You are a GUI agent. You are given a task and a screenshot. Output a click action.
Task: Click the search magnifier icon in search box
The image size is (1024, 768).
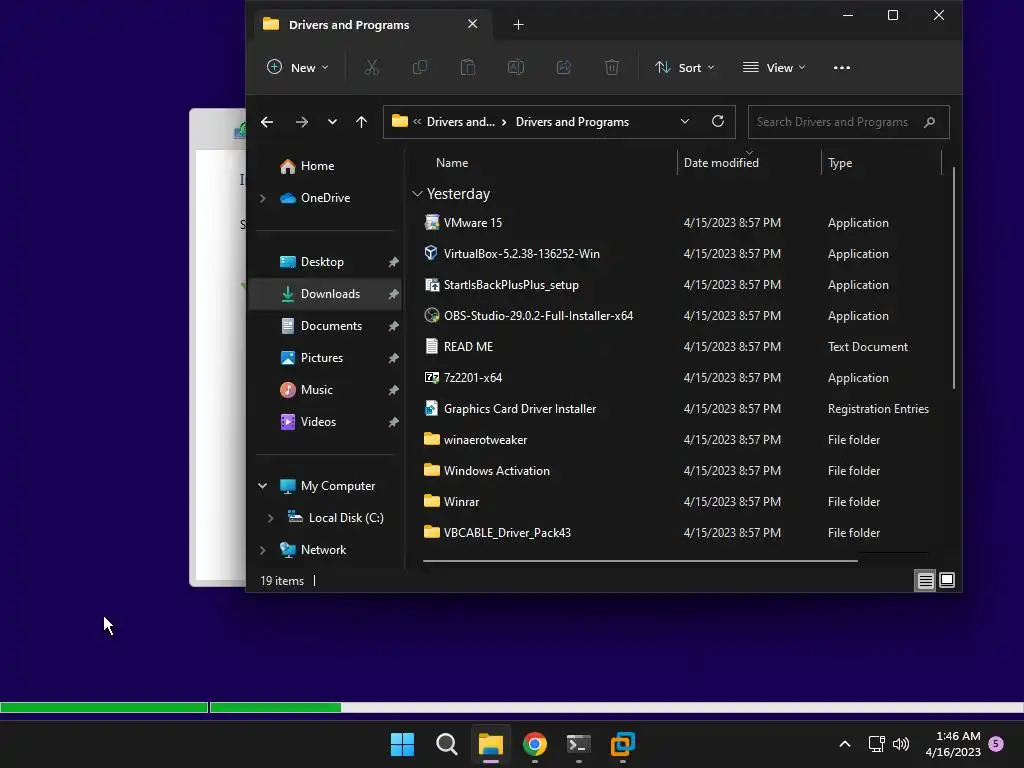929,122
